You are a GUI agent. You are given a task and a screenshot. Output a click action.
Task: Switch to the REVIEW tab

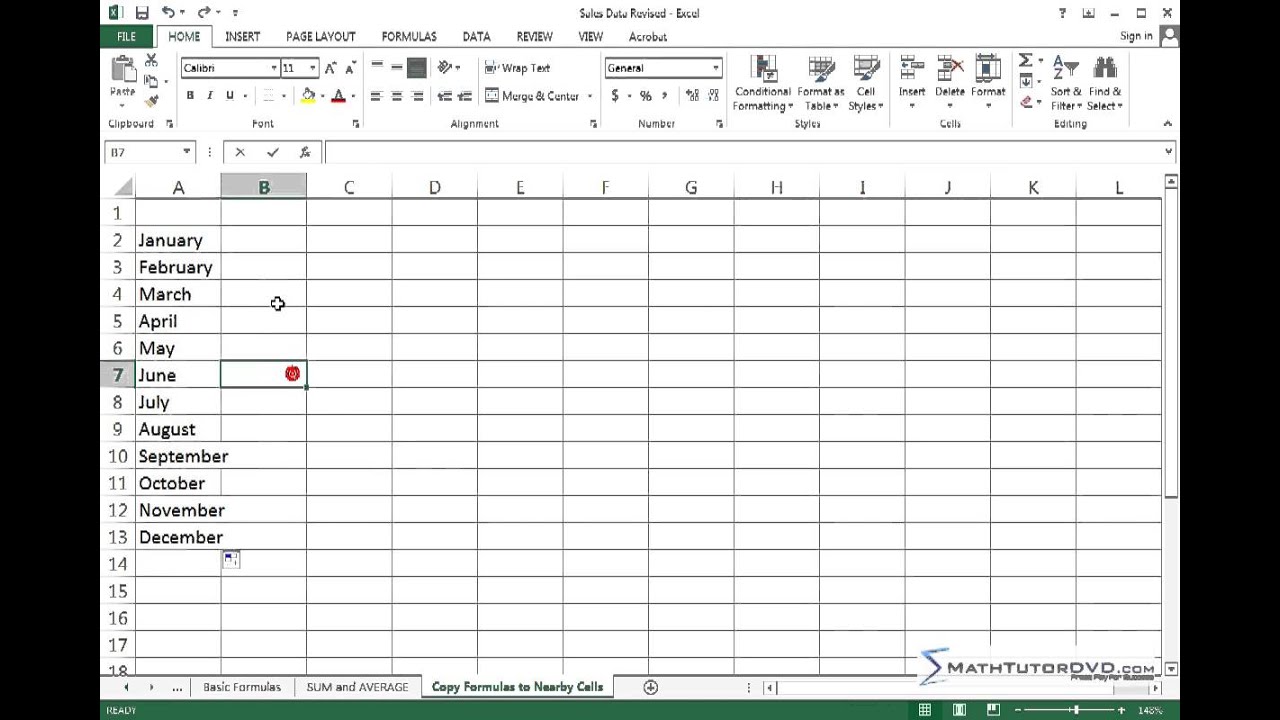click(x=534, y=37)
